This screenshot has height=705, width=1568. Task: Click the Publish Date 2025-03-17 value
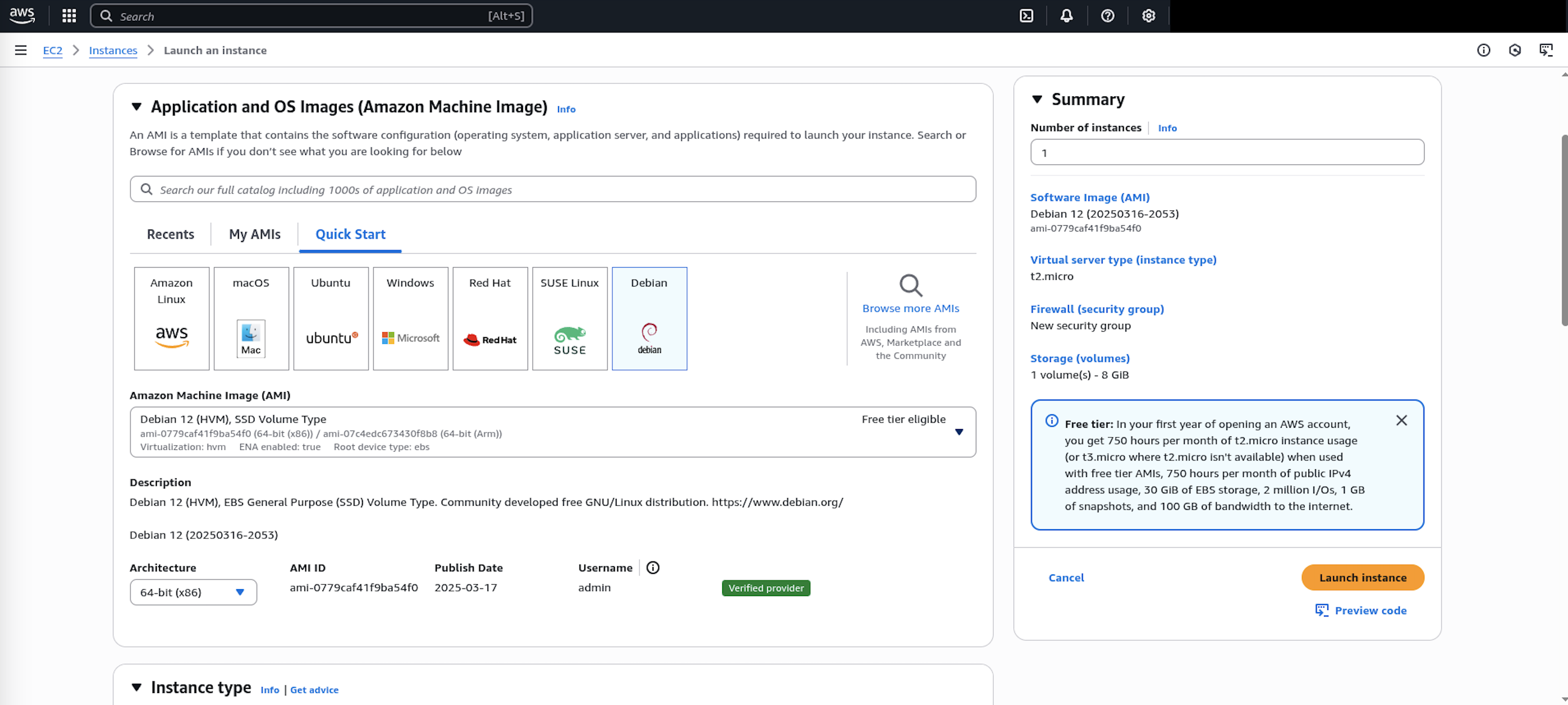point(466,587)
